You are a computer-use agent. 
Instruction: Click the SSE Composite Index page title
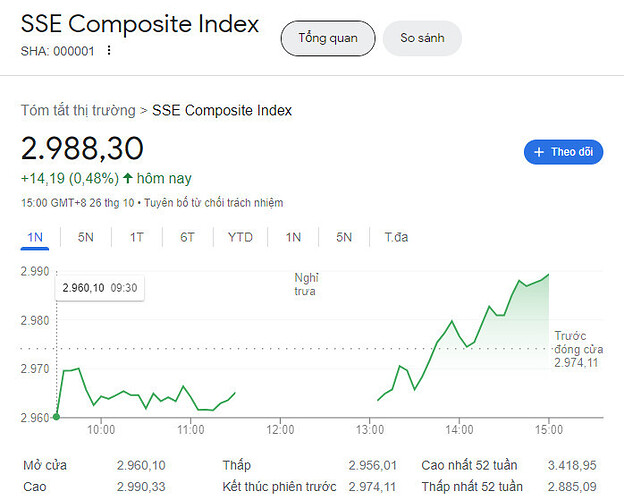coord(140,24)
